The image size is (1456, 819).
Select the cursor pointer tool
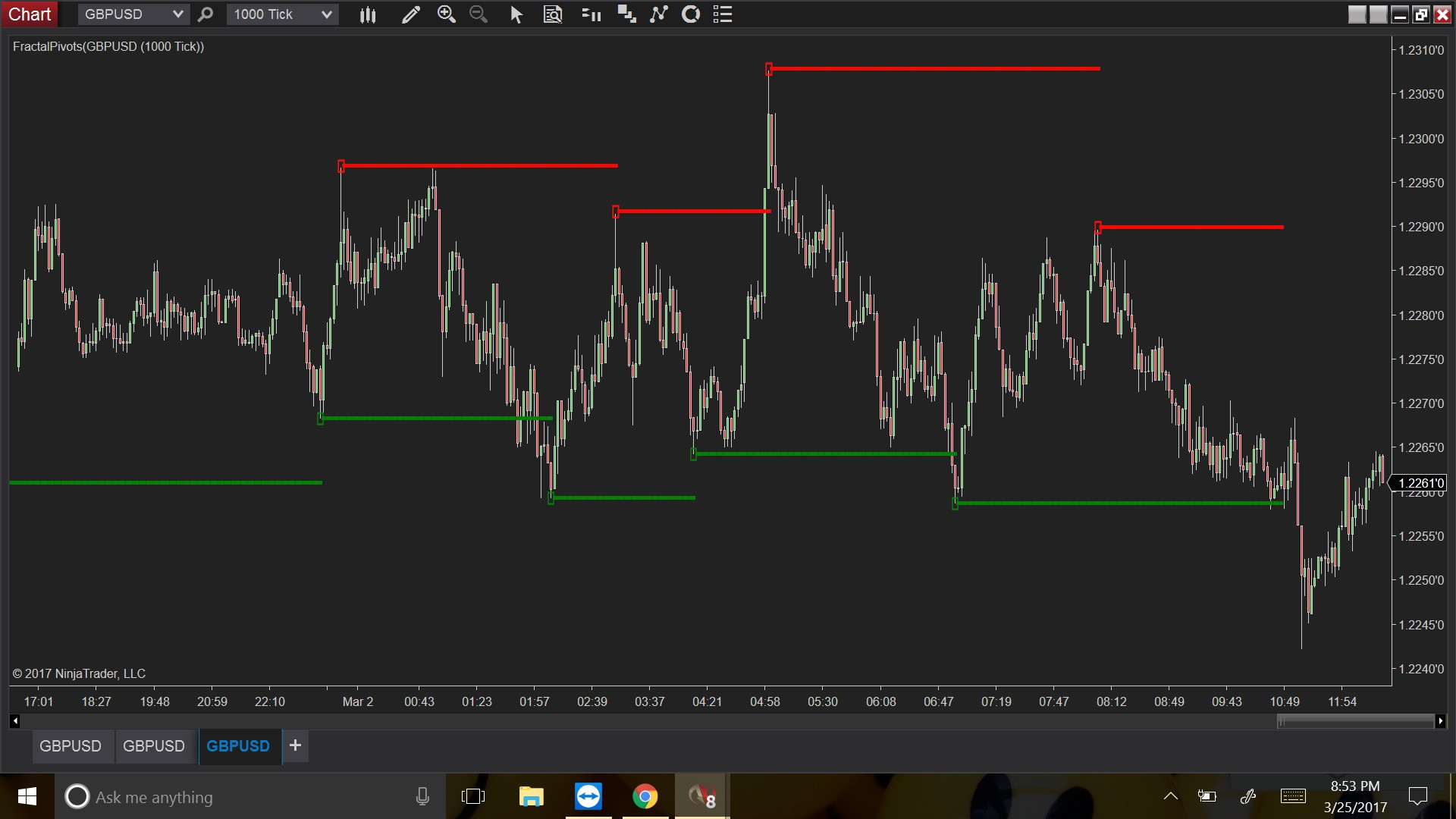pyautogui.click(x=516, y=14)
